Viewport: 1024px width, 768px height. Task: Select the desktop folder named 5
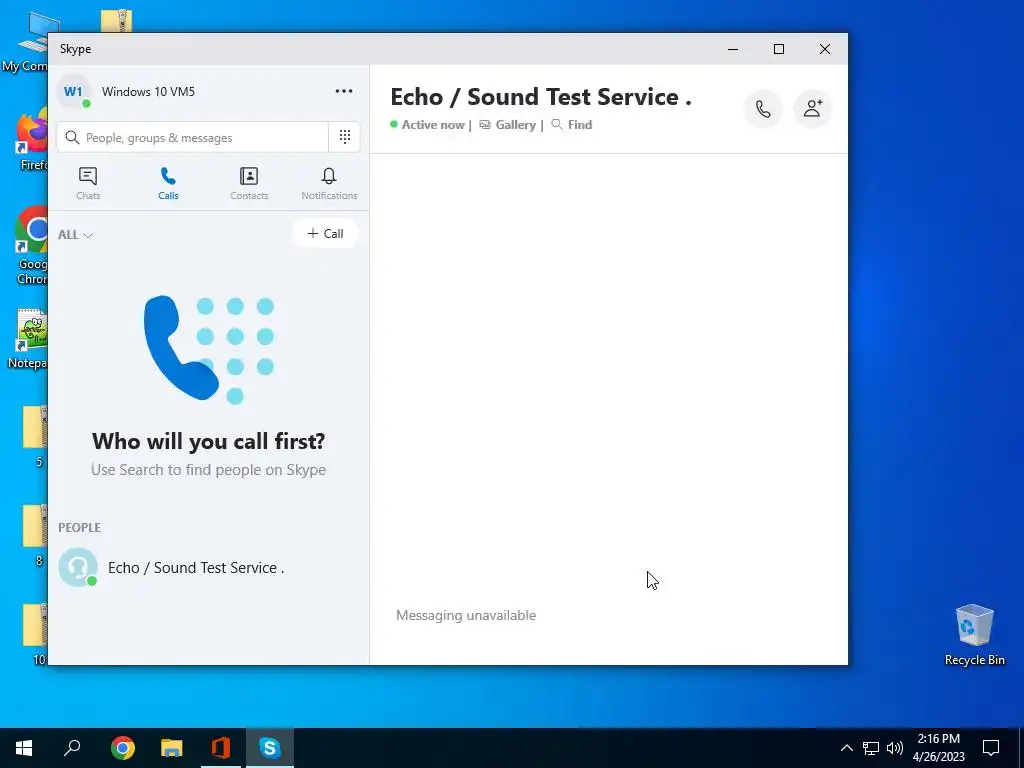coord(36,436)
